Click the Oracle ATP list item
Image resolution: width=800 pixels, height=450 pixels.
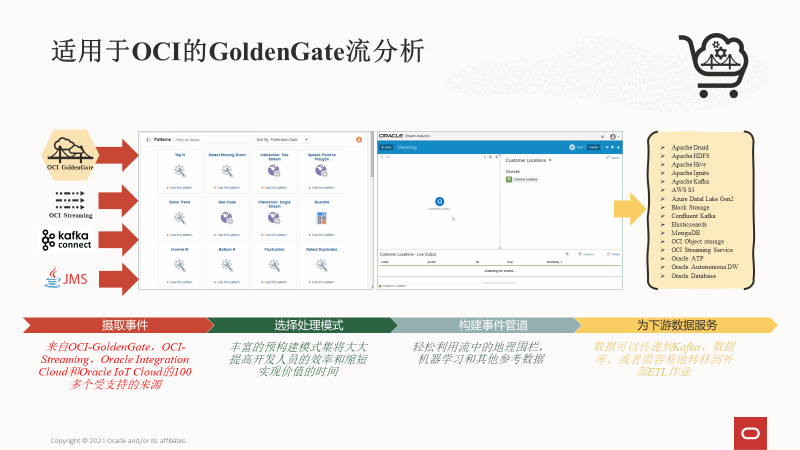click(687, 259)
